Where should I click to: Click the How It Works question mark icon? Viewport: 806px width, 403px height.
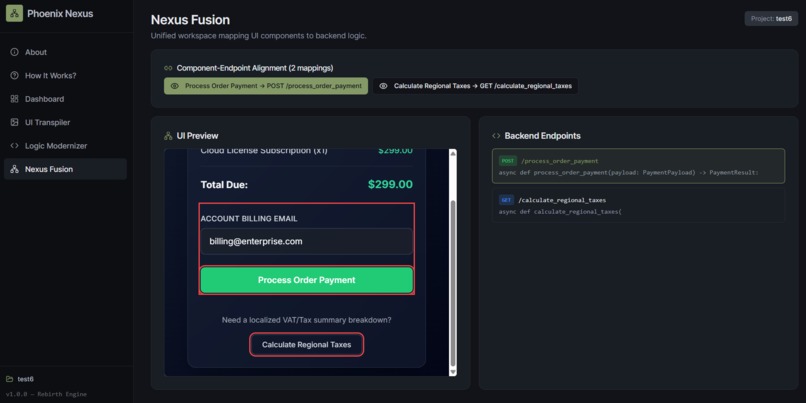[14, 76]
